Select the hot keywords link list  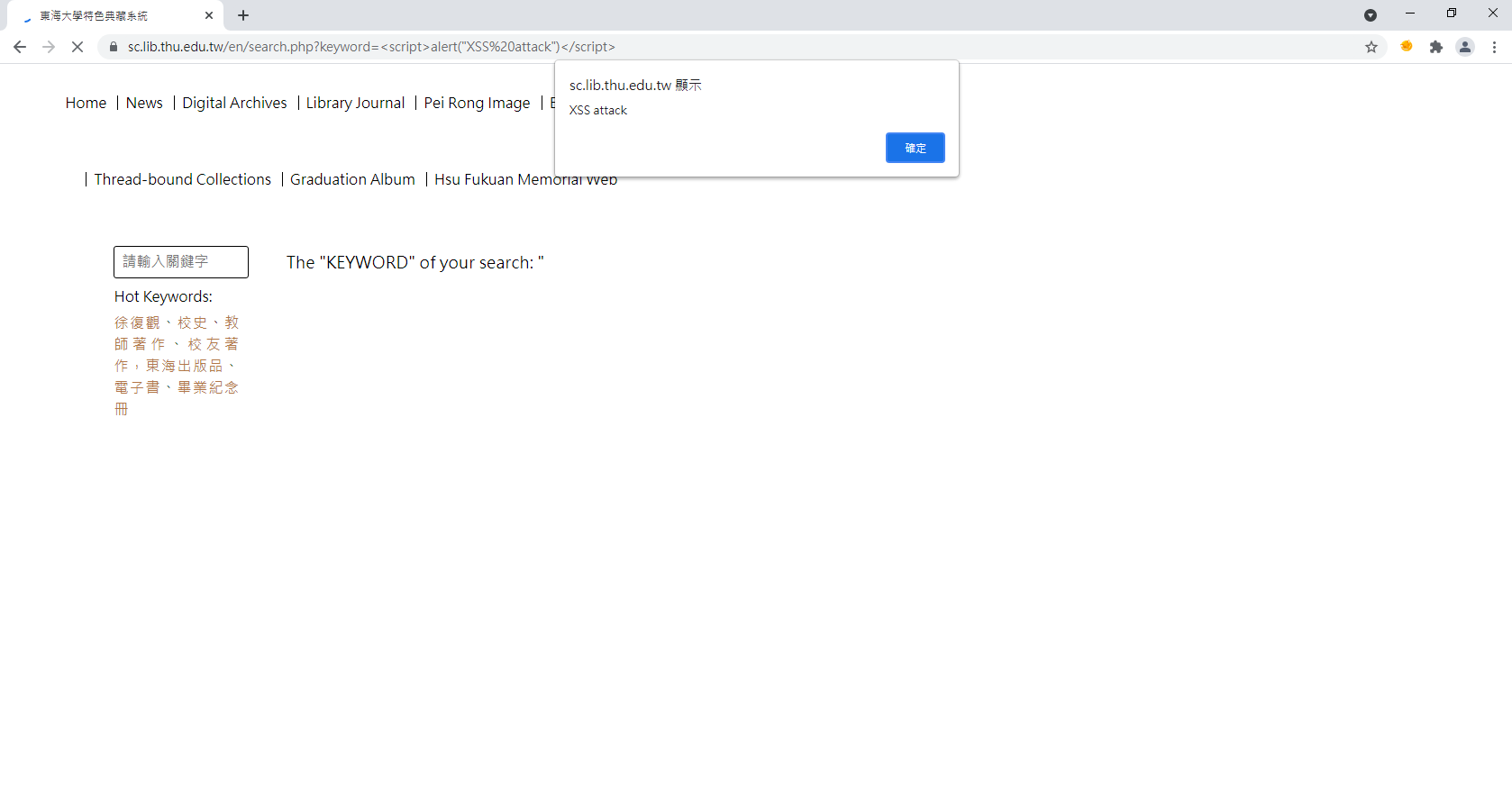(177, 366)
